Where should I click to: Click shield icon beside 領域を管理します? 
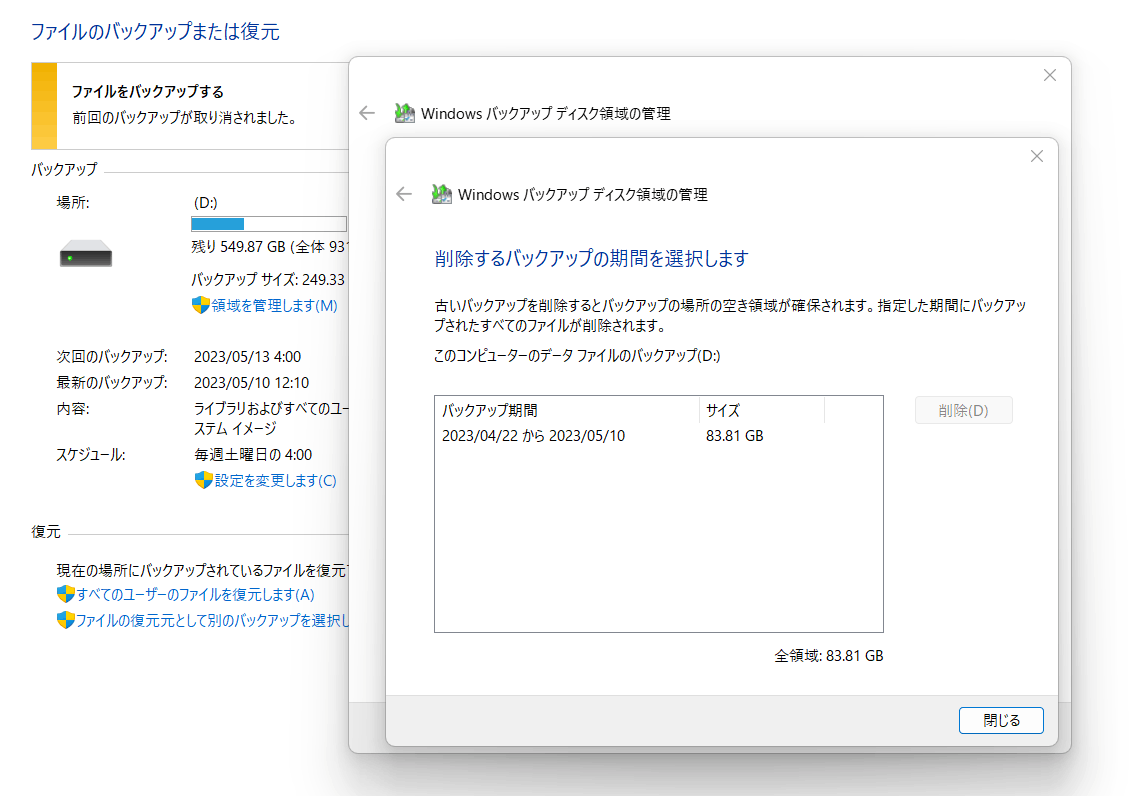point(200,305)
